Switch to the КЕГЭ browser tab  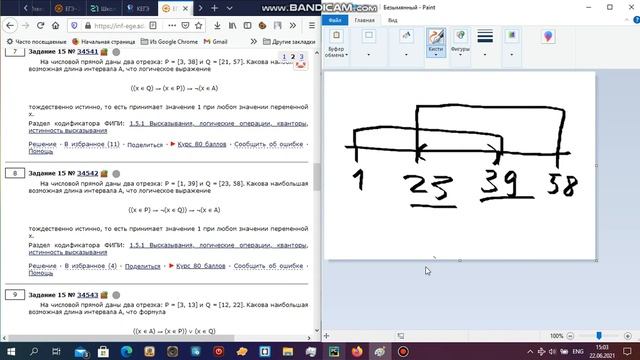[139, 8]
